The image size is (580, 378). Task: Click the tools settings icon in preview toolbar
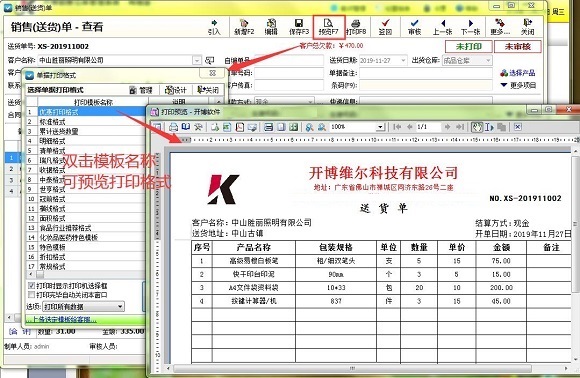(198, 127)
